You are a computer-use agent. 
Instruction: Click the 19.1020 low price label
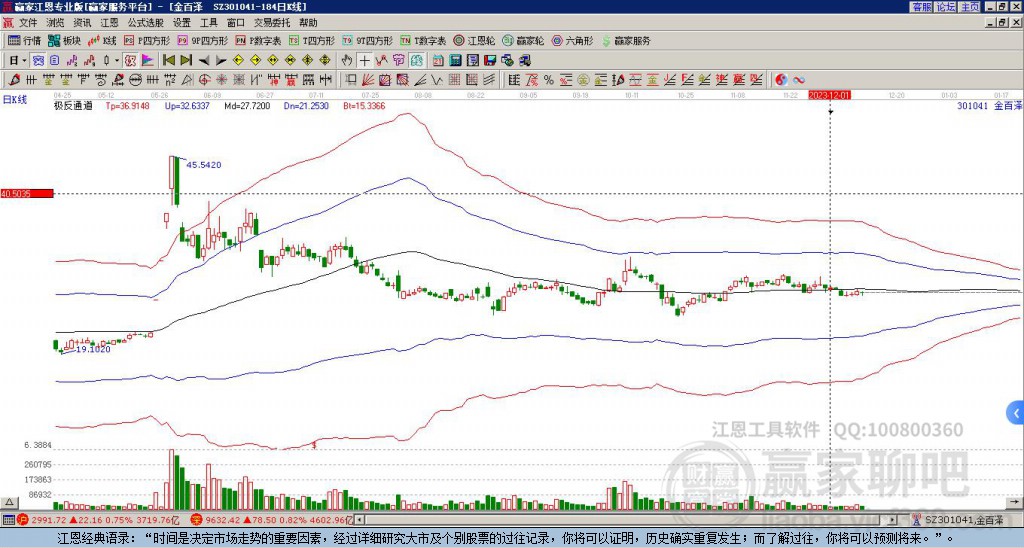coord(93,349)
